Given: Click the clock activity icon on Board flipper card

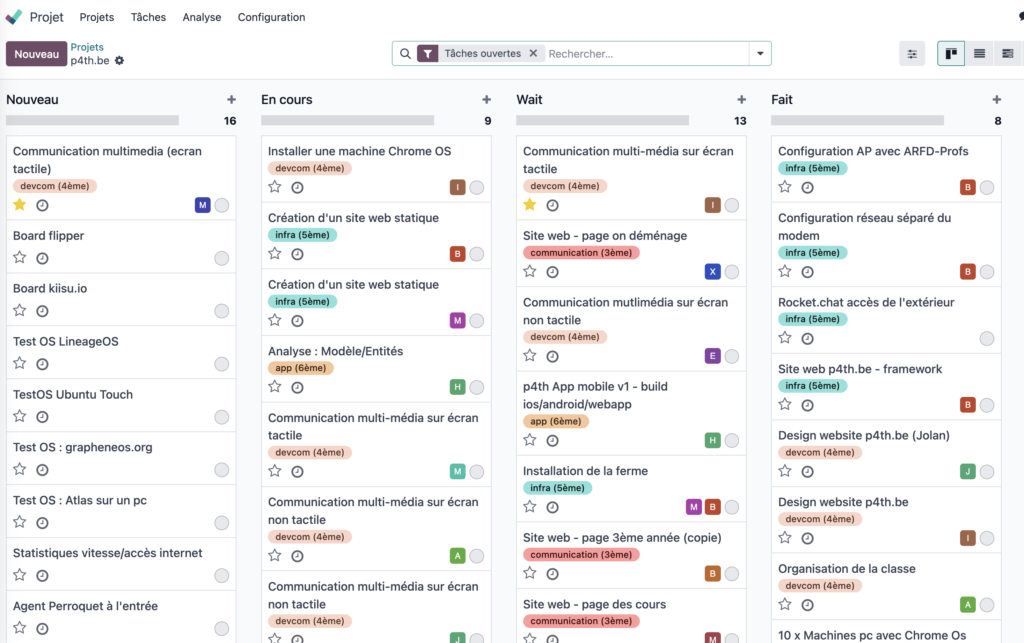Looking at the screenshot, I should 42,258.
